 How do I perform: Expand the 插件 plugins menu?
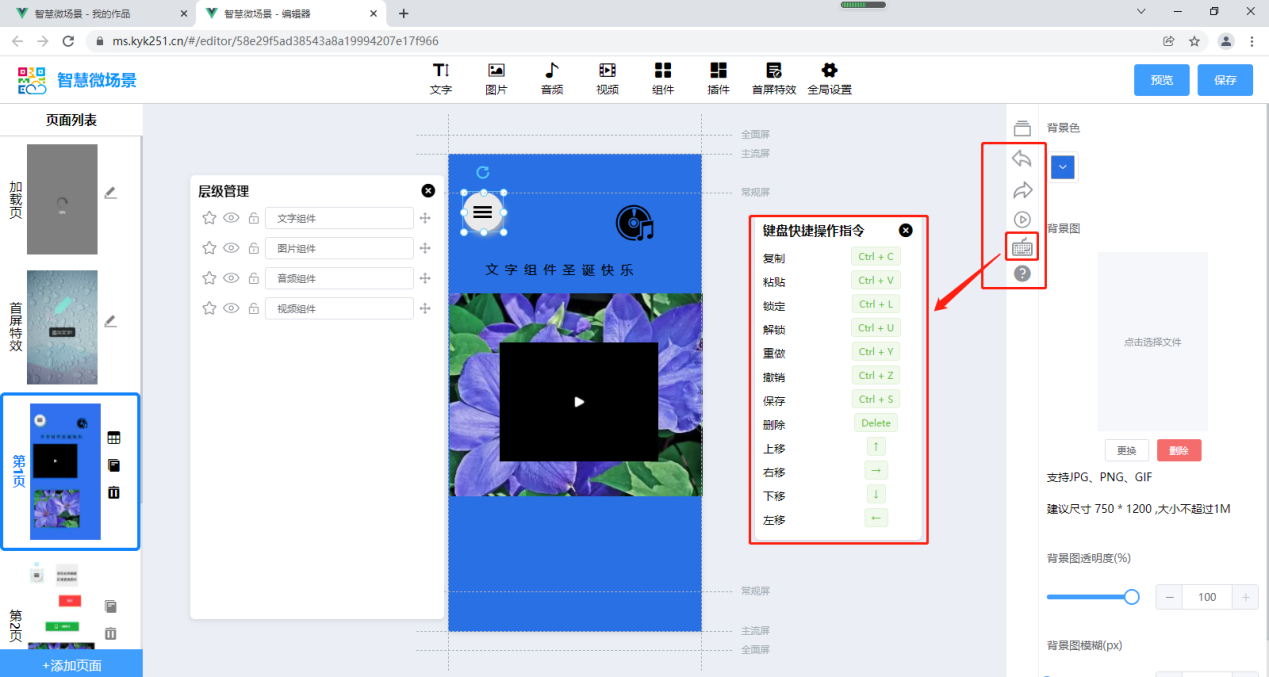coord(718,71)
